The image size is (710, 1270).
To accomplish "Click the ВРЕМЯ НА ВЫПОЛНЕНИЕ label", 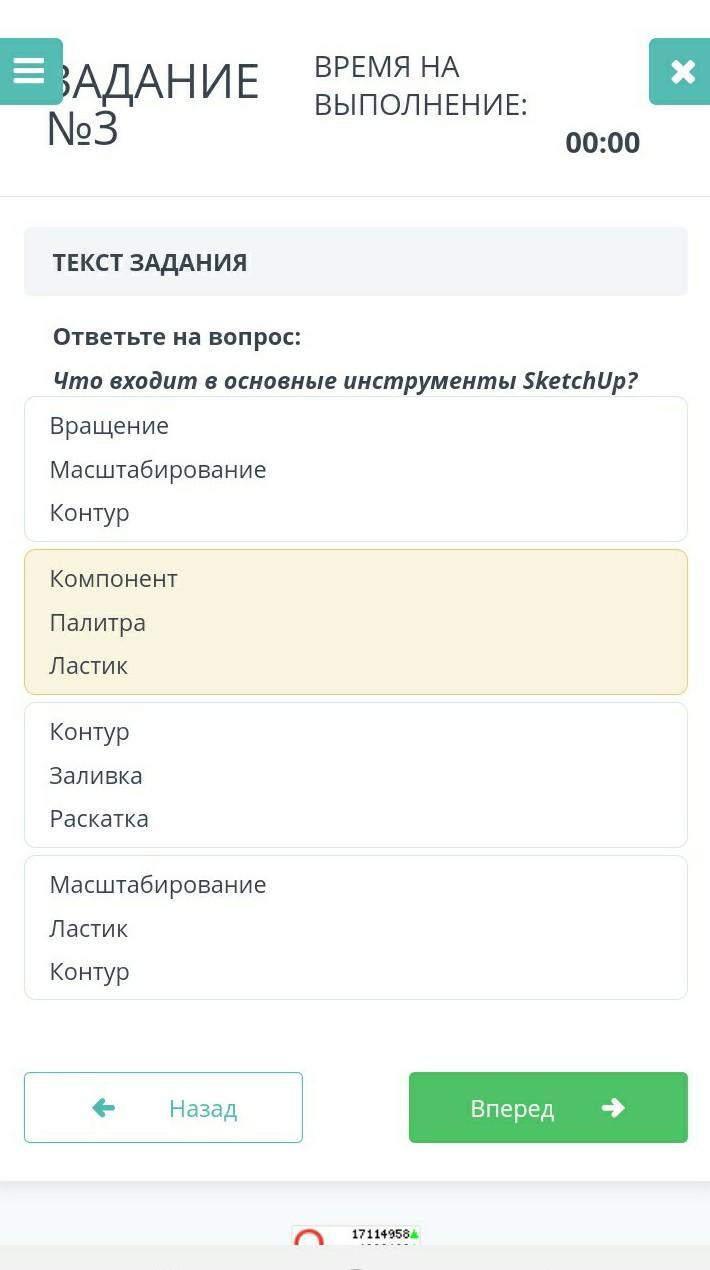I will click(x=421, y=85).
